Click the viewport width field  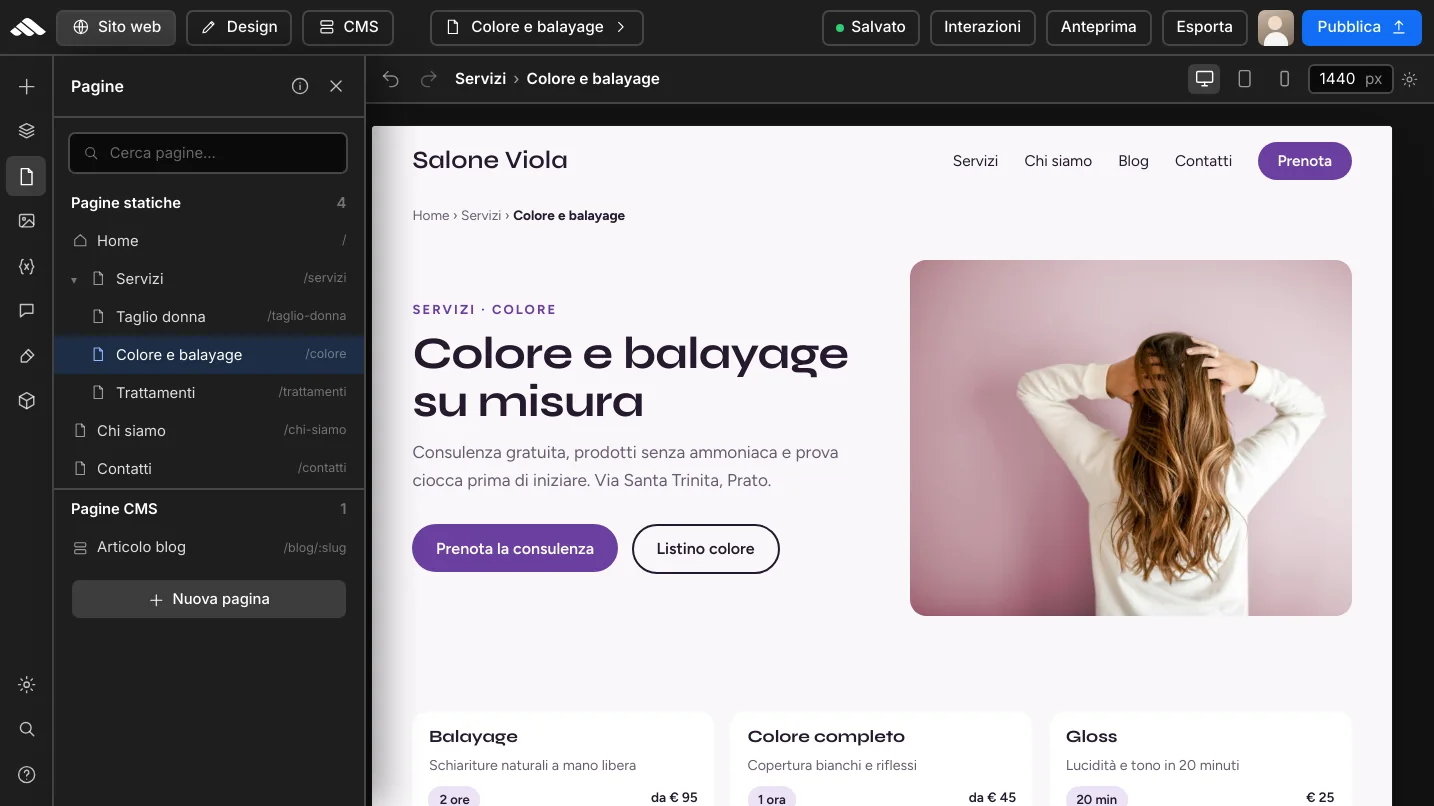pos(1350,79)
